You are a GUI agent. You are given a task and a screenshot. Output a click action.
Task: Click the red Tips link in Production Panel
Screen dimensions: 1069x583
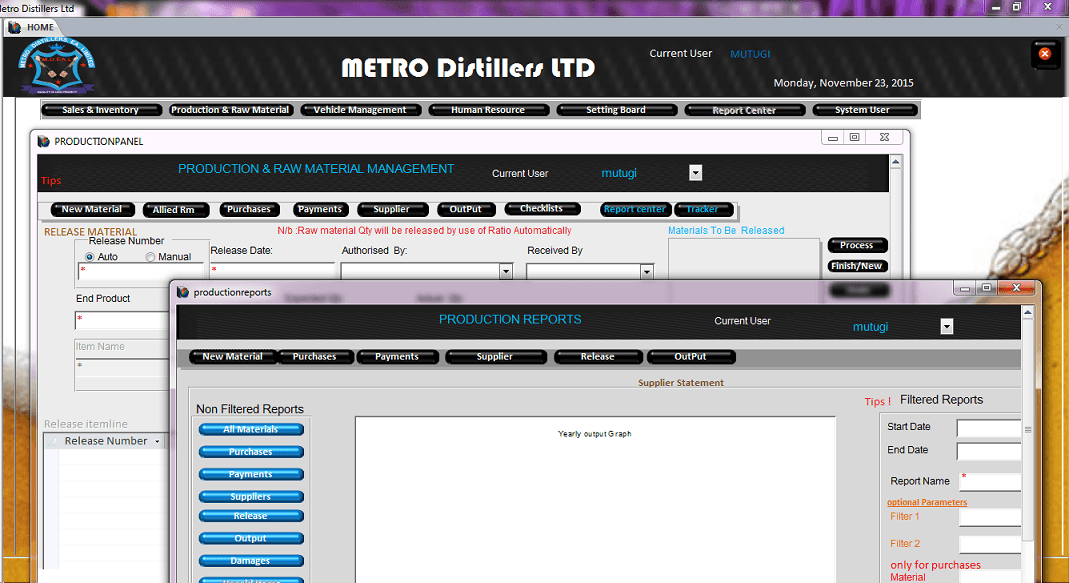[x=51, y=181]
